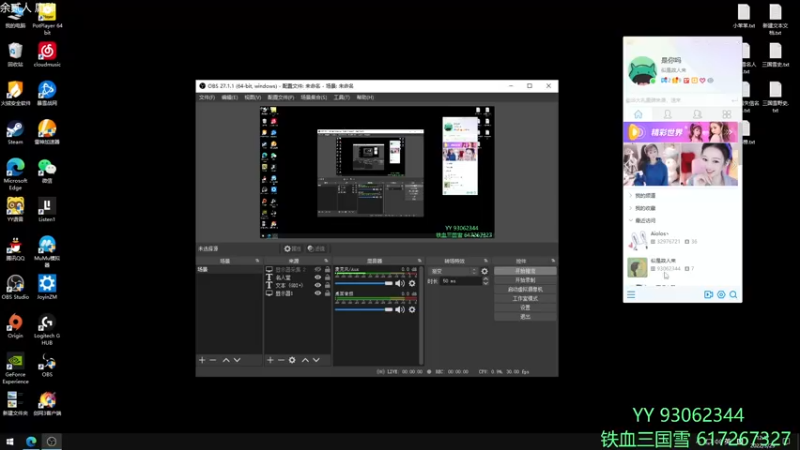Collapse the expanded recent visits group in YY
Viewport: 800px width, 450px height.
(x=631, y=220)
